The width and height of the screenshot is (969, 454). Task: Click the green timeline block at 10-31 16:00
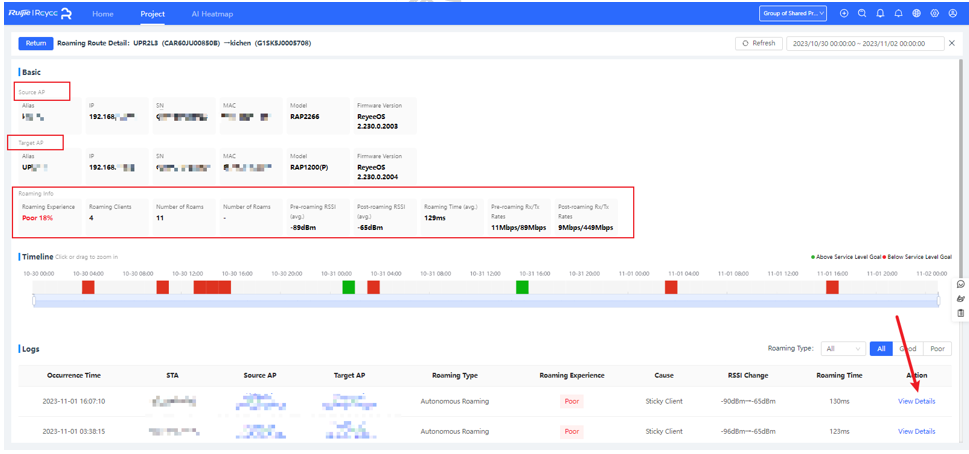coord(522,287)
